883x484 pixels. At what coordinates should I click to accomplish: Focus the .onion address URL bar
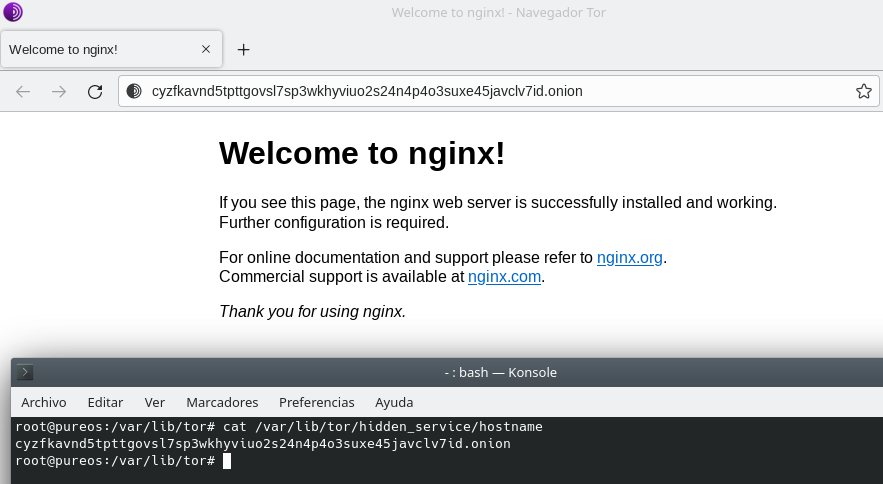[x=480, y=92]
